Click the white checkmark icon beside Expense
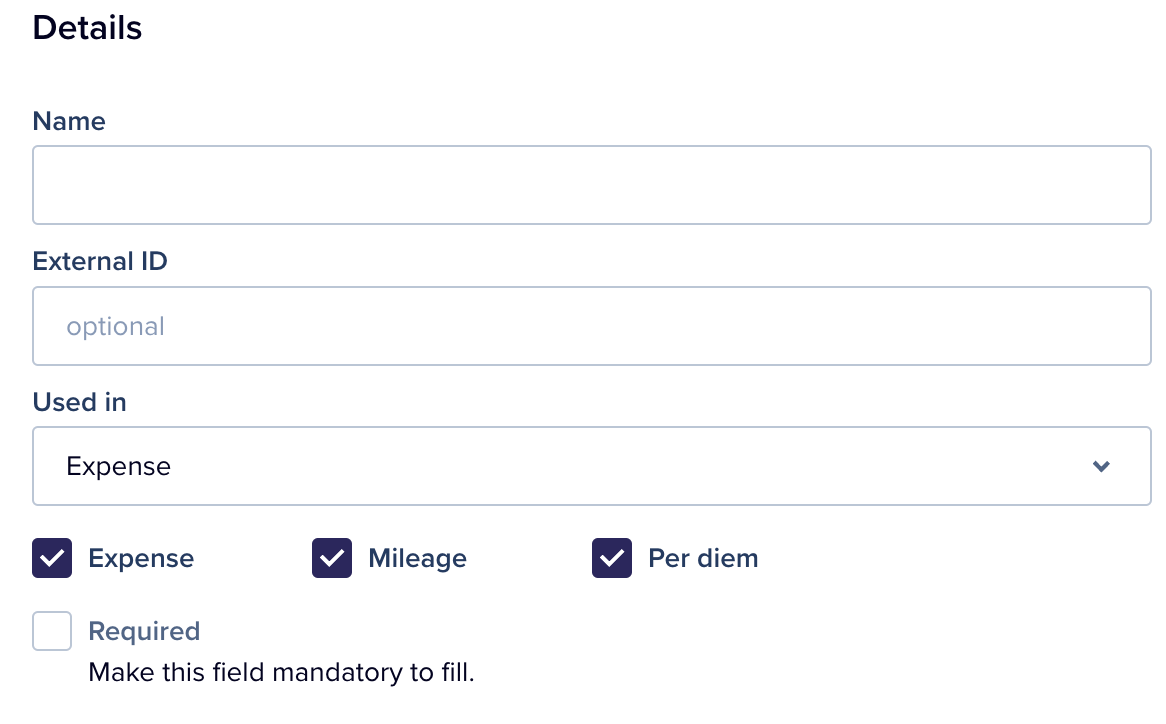Viewport: 1166px width, 724px height. point(52,558)
